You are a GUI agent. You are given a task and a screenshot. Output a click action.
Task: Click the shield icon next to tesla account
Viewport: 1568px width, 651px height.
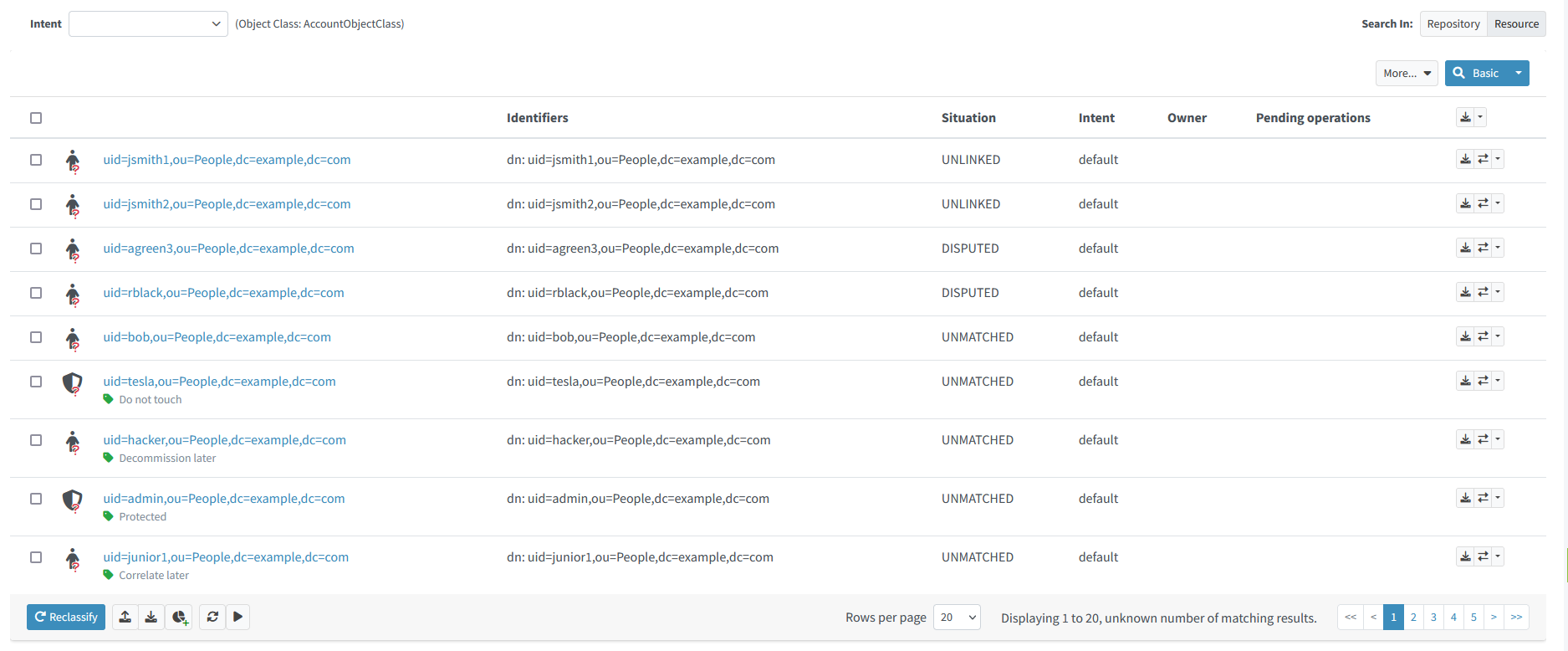[73, 382]
